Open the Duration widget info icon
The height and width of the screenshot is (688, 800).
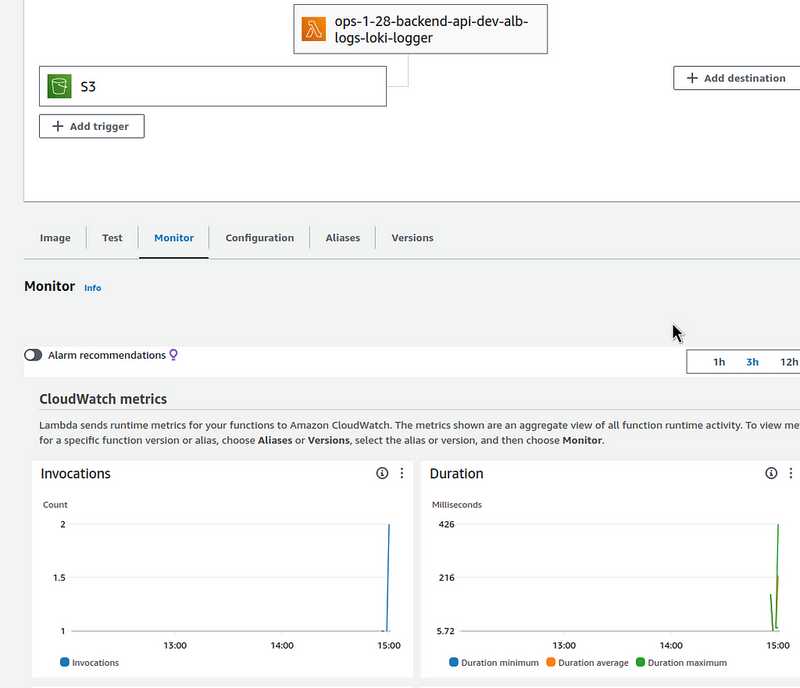[x=771, y=474]
